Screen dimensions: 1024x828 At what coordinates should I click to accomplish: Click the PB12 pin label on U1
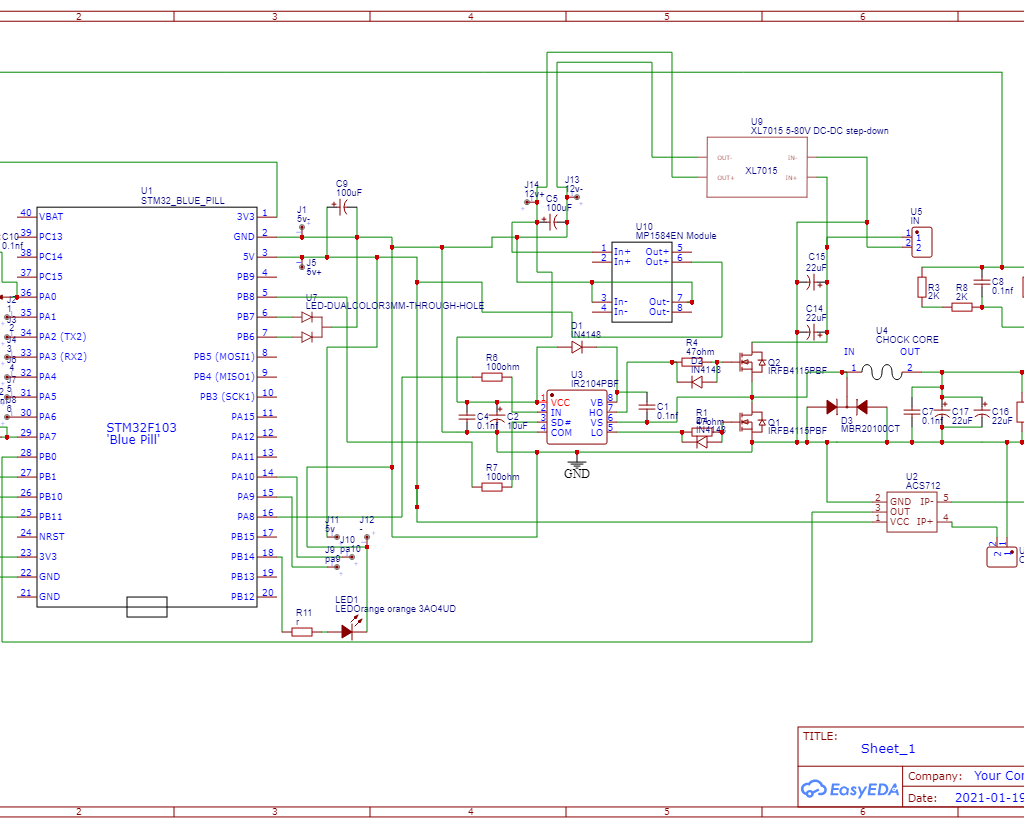[x=243, y=597]
